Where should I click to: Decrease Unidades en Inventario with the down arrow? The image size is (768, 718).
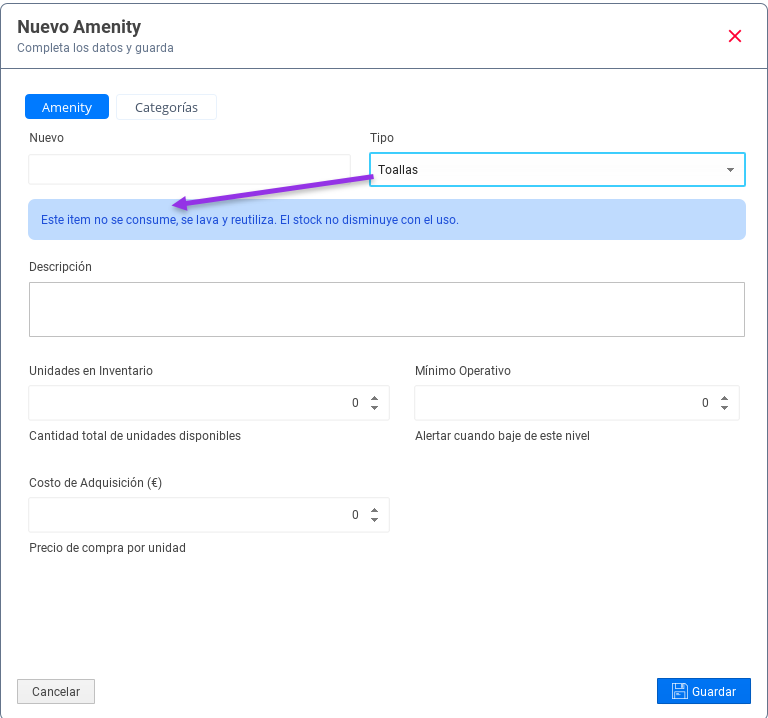pos(374,408)
